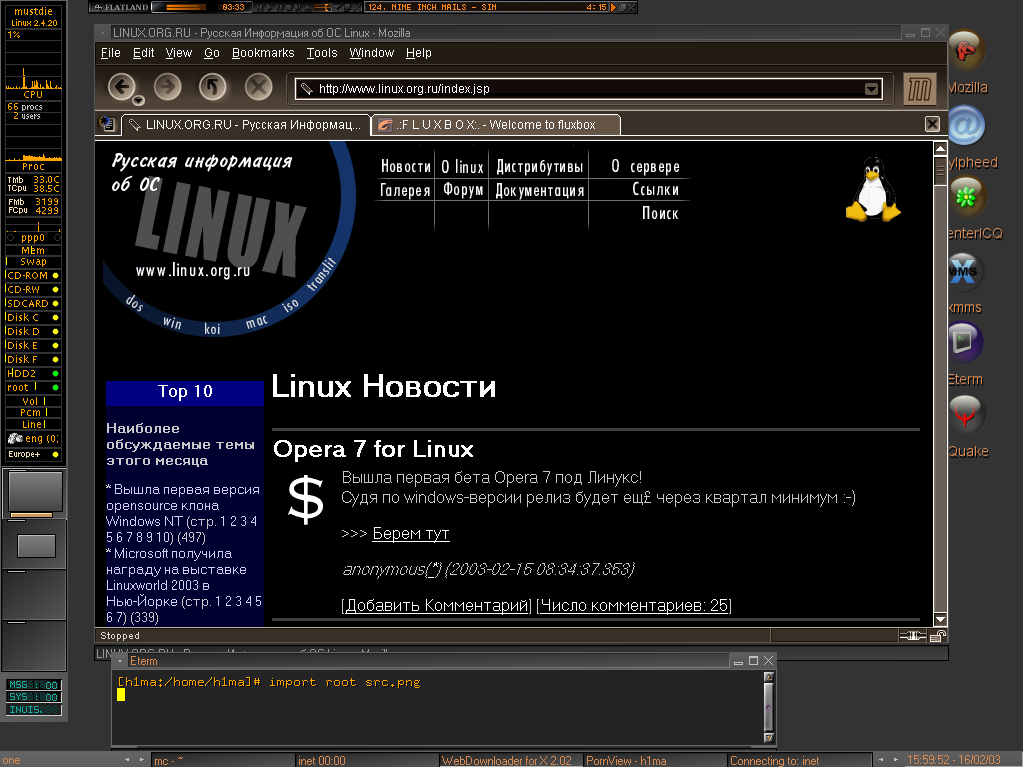Switch to the FLUXBOX Welcome tab

click(496, 125)
